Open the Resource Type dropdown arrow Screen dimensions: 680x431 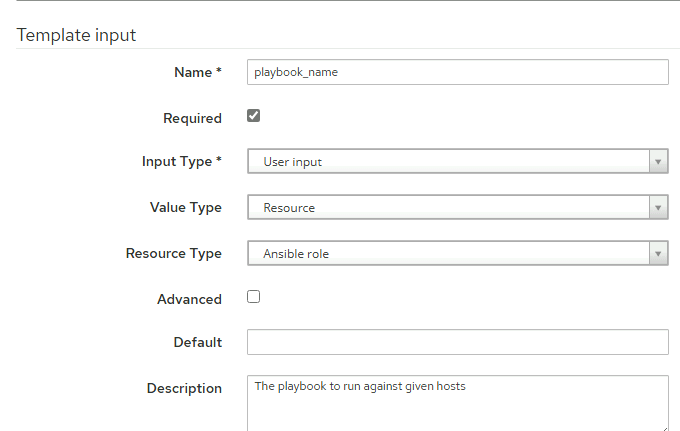[658, 254]
